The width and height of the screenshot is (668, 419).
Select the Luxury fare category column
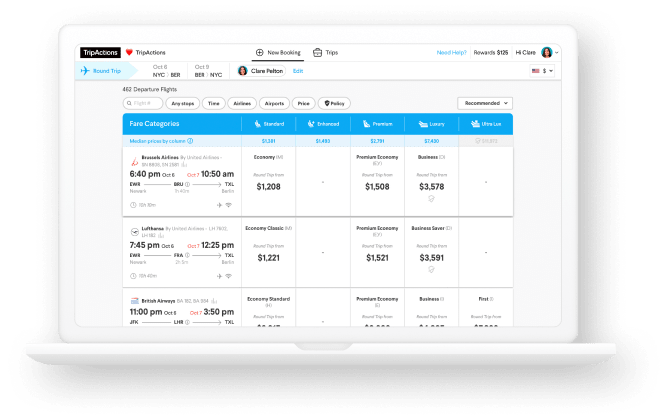[x=432, y=124]
